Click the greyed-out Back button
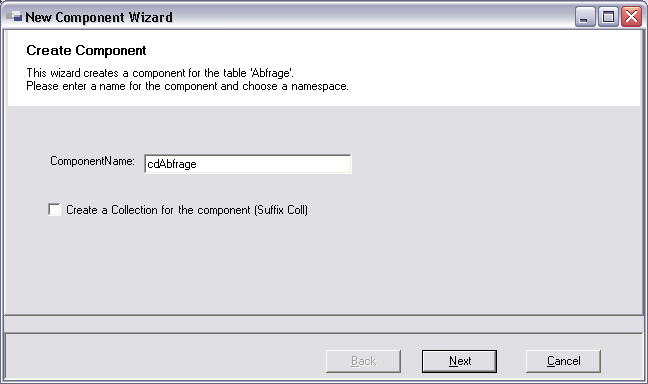Image resolution: width=648 pixels, height=384 pixels. [x=363, y=361]
